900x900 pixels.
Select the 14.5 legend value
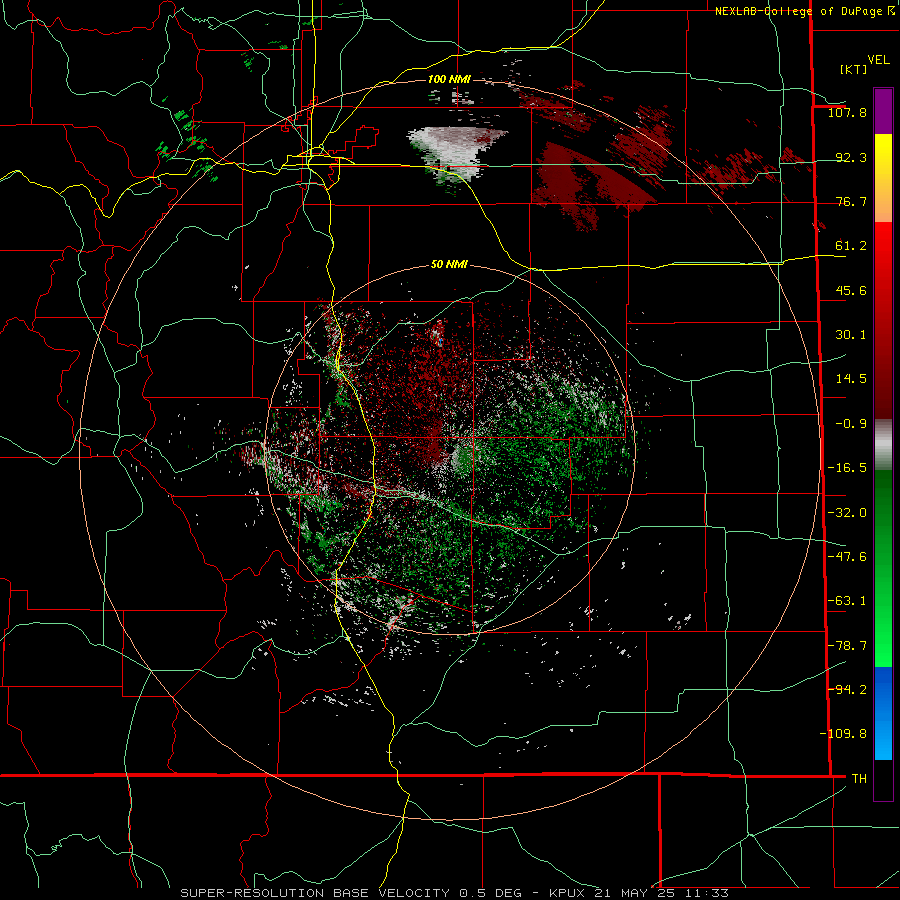(851, 379)
